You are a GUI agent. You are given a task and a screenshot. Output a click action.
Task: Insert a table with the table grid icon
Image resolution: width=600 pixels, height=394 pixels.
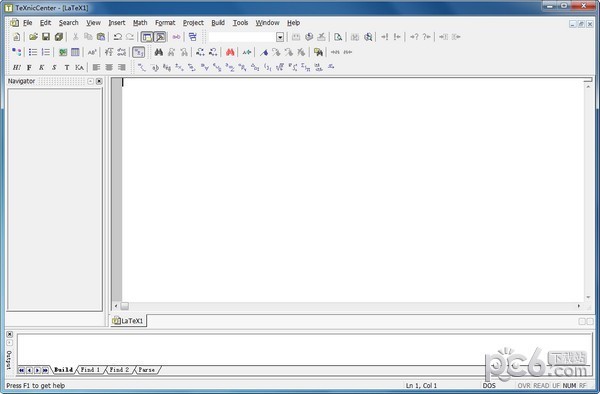[75, 52]
